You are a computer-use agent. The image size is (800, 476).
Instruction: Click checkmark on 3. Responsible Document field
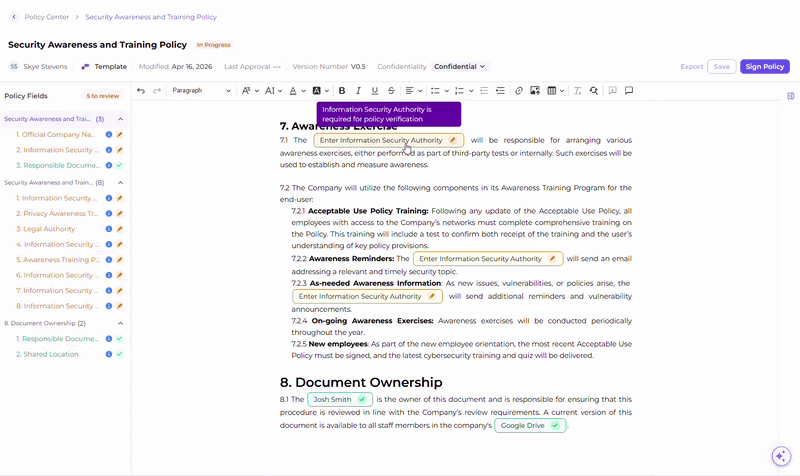point(119,165)
